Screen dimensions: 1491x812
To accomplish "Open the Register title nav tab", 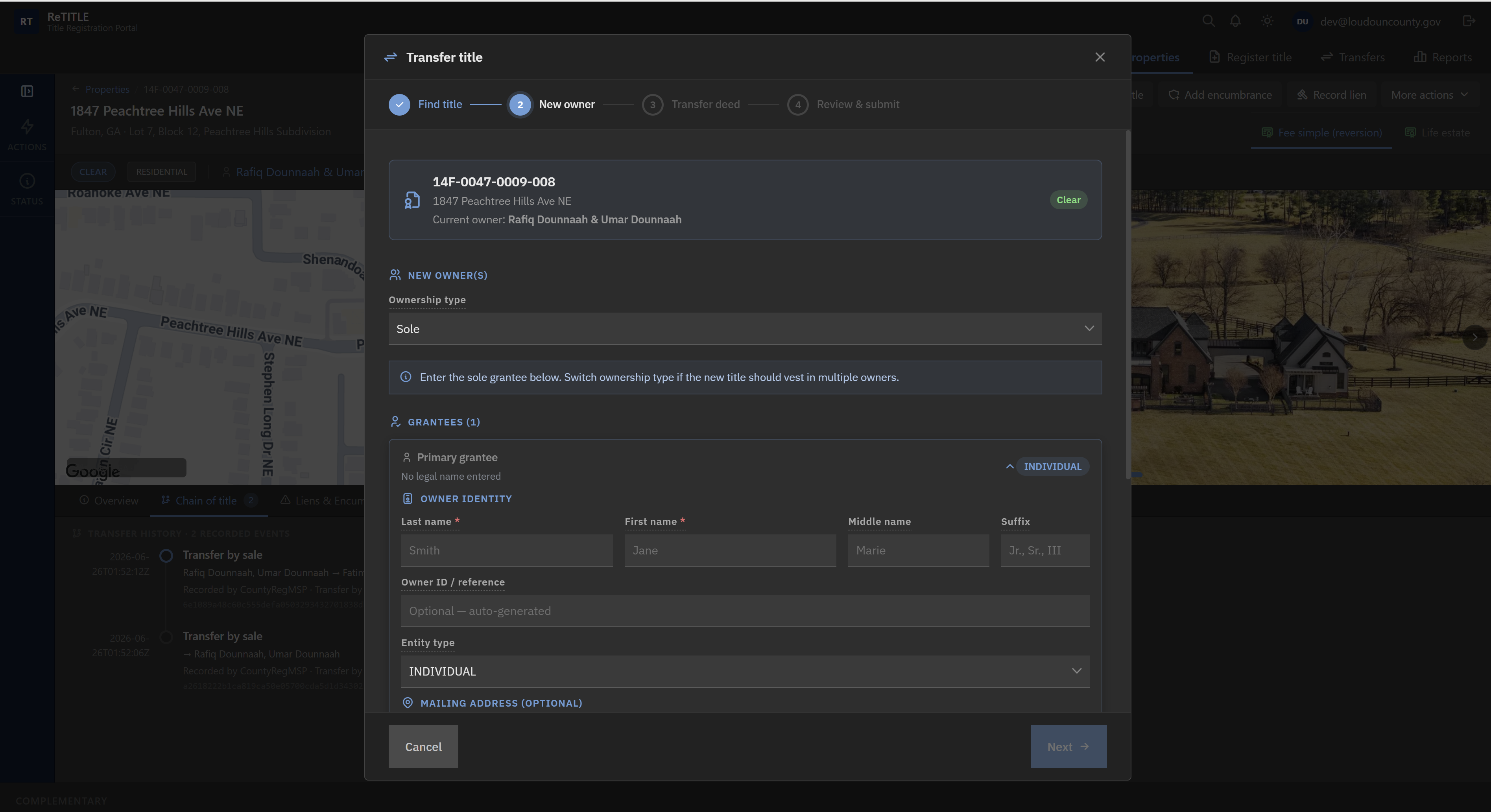I will tap(1251, 57).
